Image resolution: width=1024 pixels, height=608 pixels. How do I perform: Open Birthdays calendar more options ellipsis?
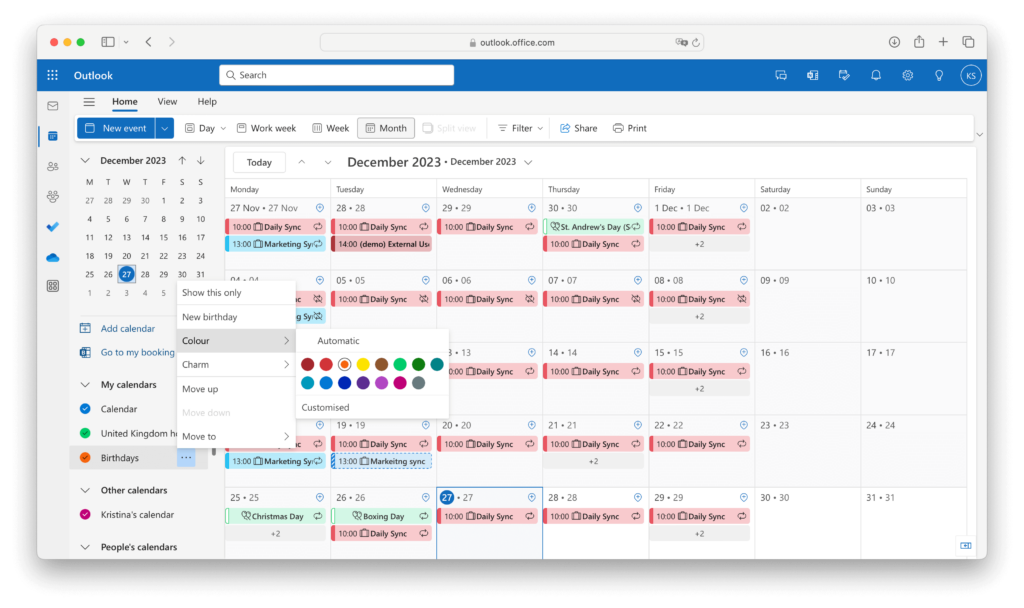(186, 457)
